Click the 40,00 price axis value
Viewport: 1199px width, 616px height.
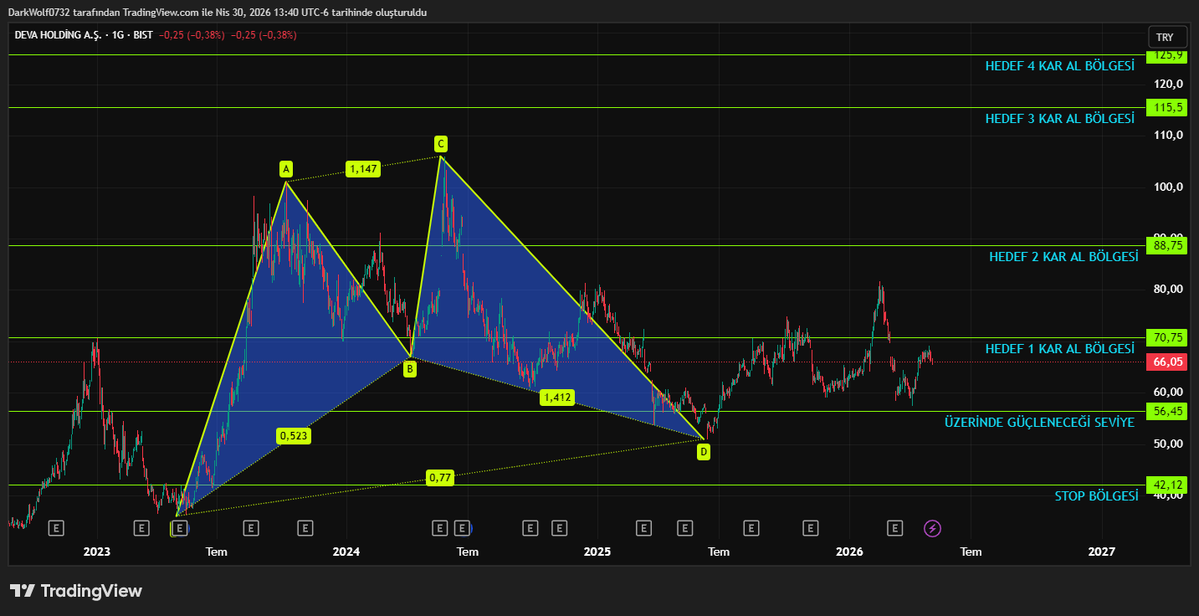coord(1168,496)
